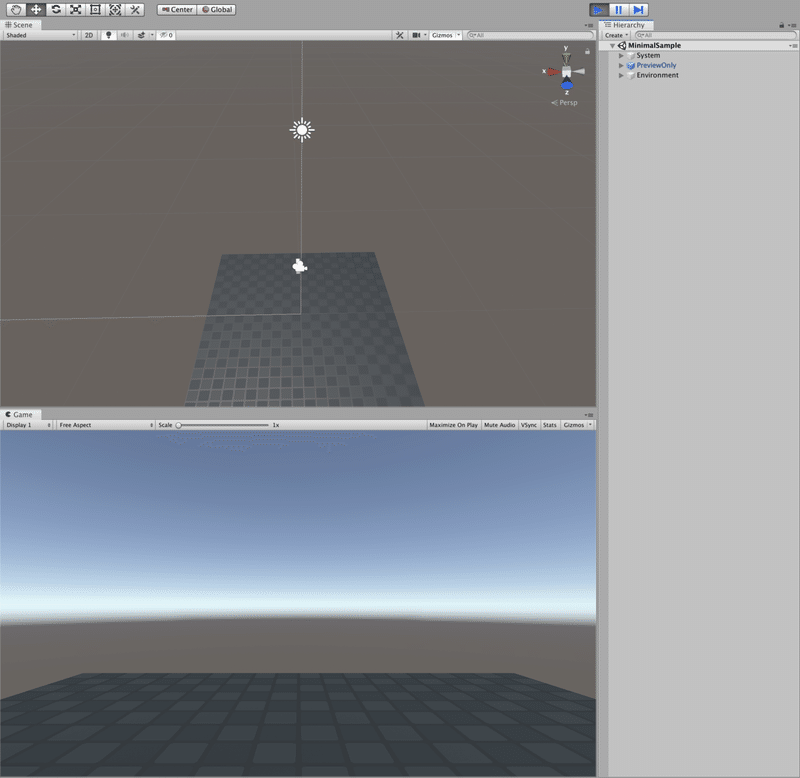Open the Shaded draw mode dropdown
Image resolution: width=800 pixels, height=778 pixels.
click(41, 35)
